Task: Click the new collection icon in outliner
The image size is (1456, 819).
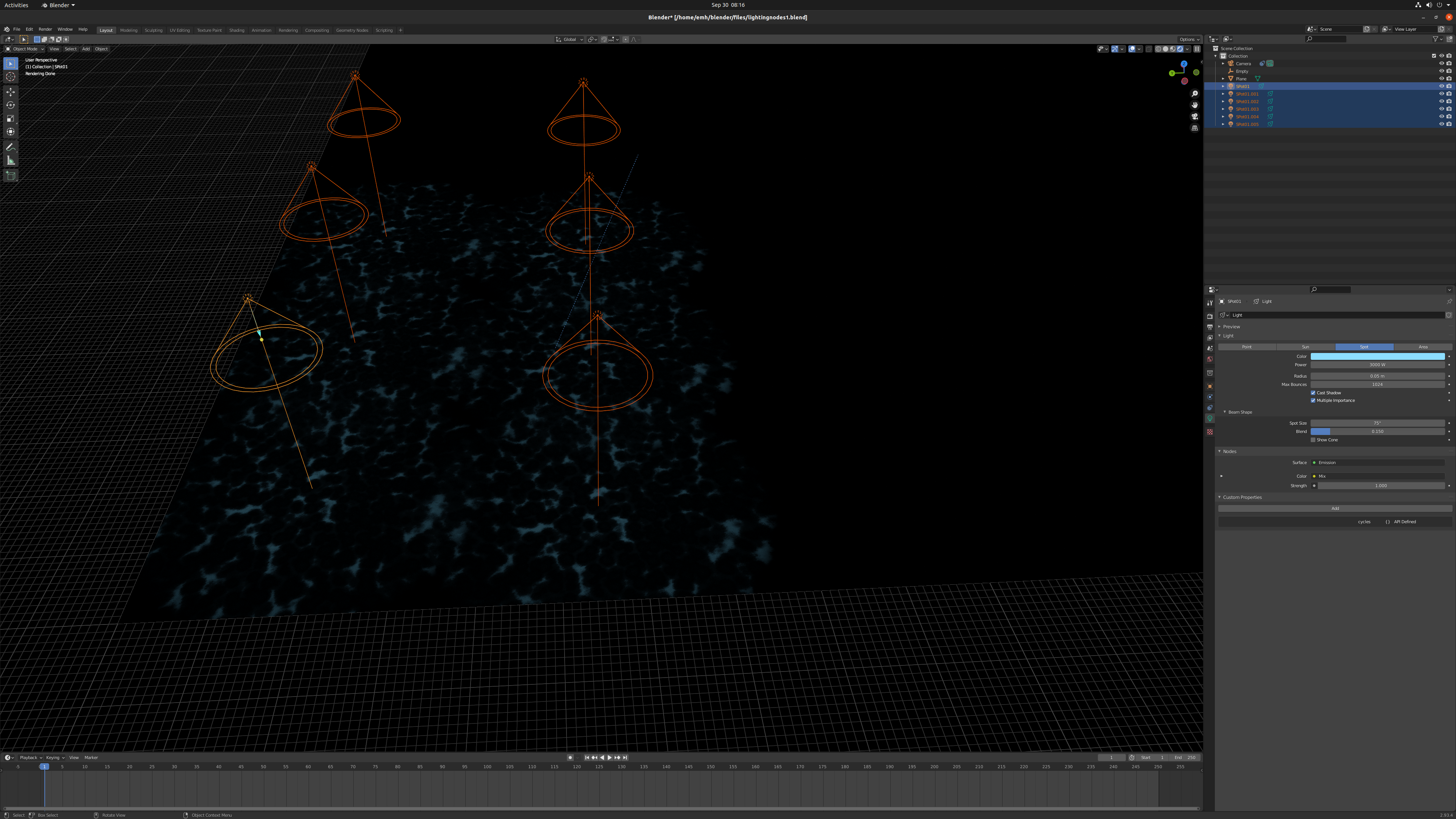Action: [1449, 39]
